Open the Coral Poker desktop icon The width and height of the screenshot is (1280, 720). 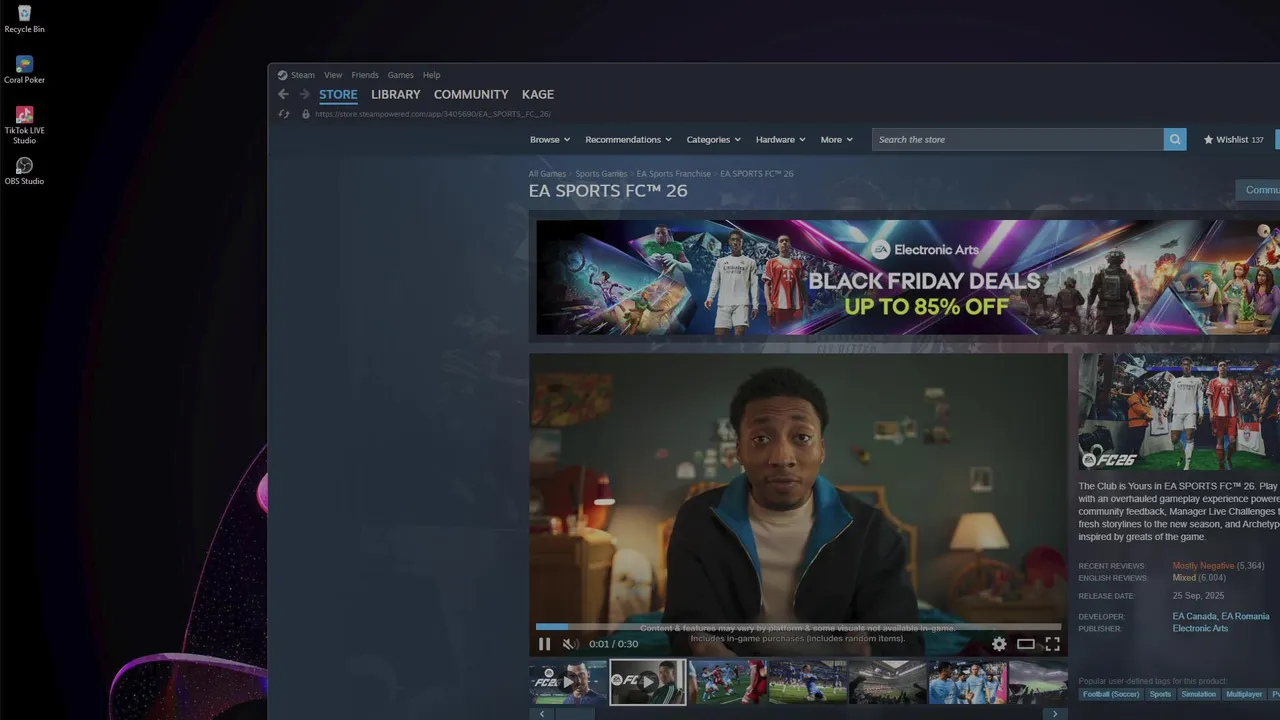click(24, 70)
